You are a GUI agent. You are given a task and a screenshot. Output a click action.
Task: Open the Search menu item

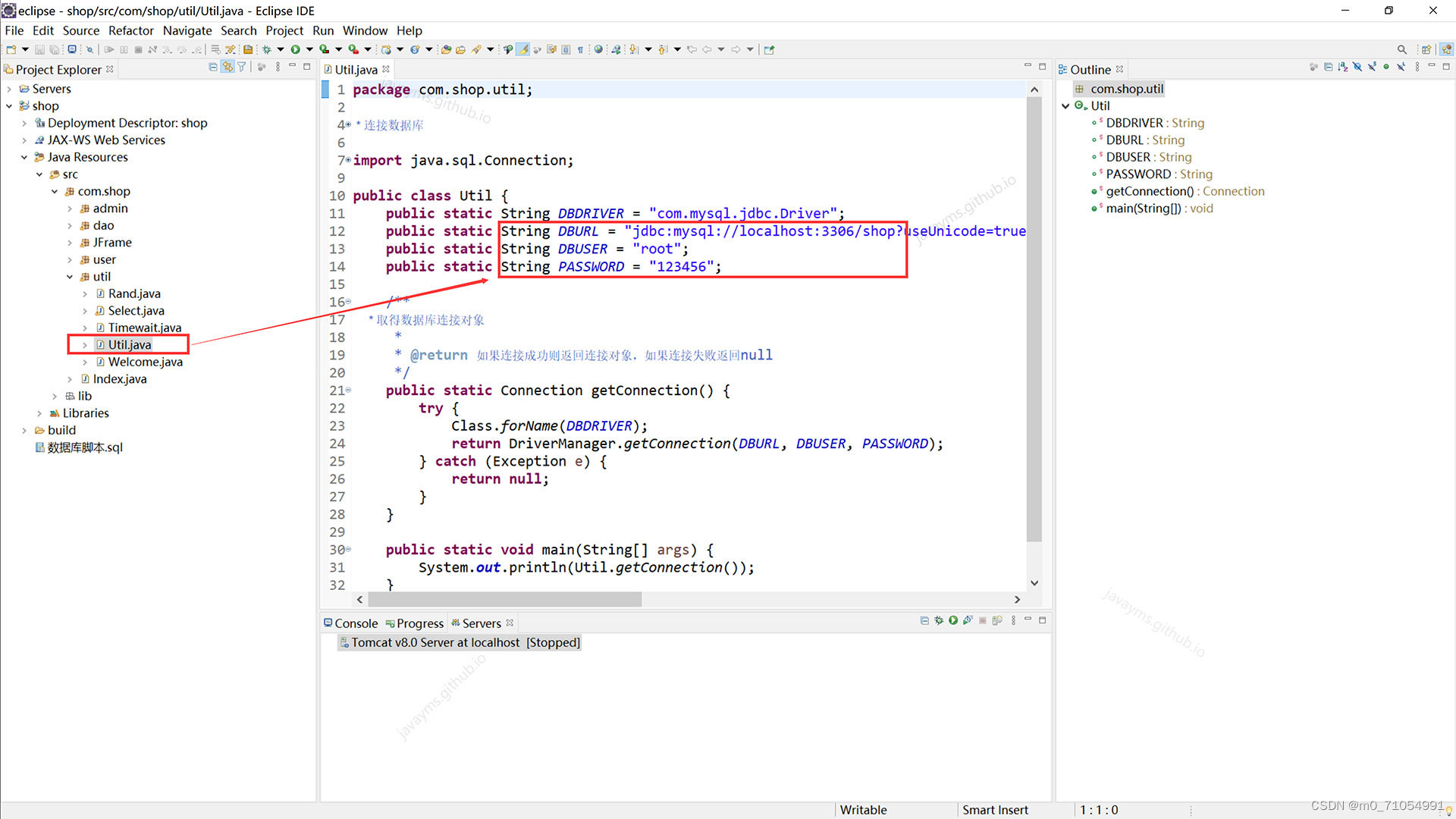coord(237,30)
